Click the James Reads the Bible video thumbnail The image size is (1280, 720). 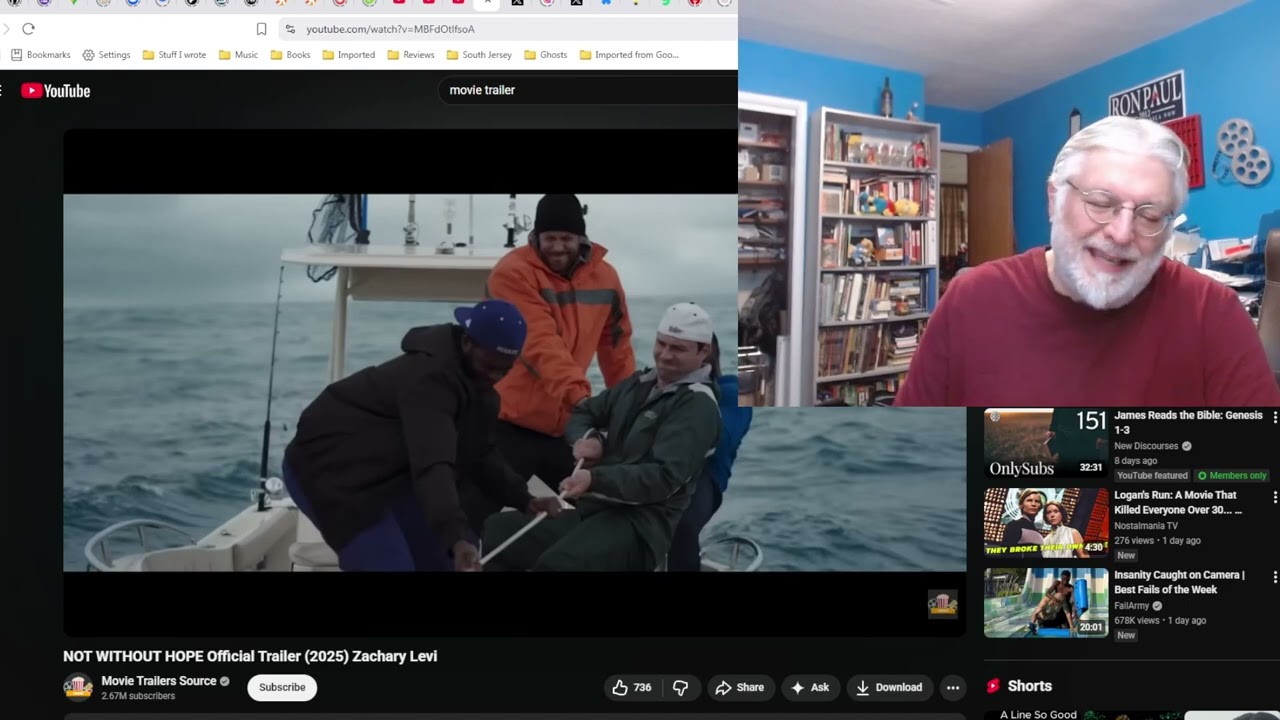(1046, 443)
